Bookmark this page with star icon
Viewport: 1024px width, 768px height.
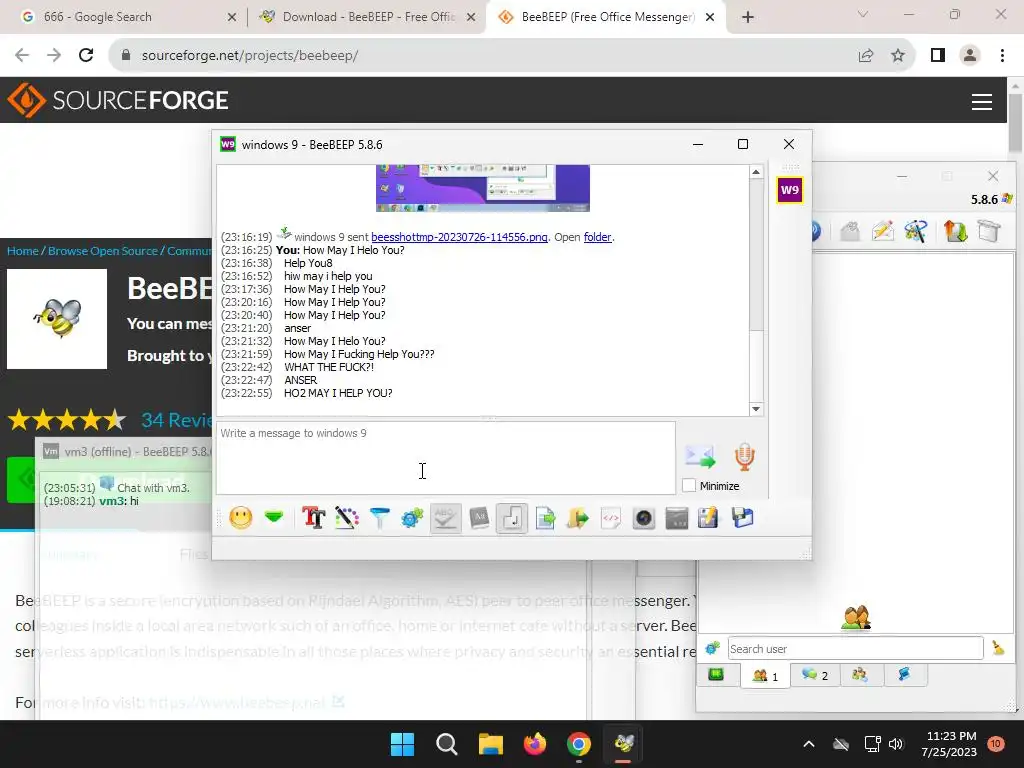(898, 56)
